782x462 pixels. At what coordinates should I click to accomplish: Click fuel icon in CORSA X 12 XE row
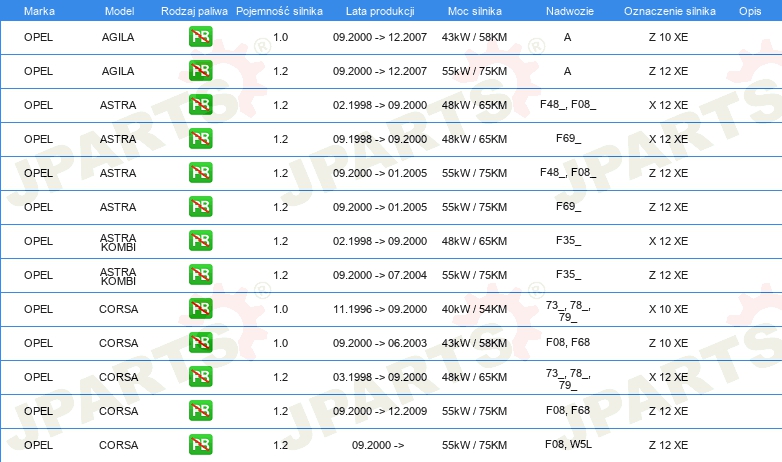(200, 377)
